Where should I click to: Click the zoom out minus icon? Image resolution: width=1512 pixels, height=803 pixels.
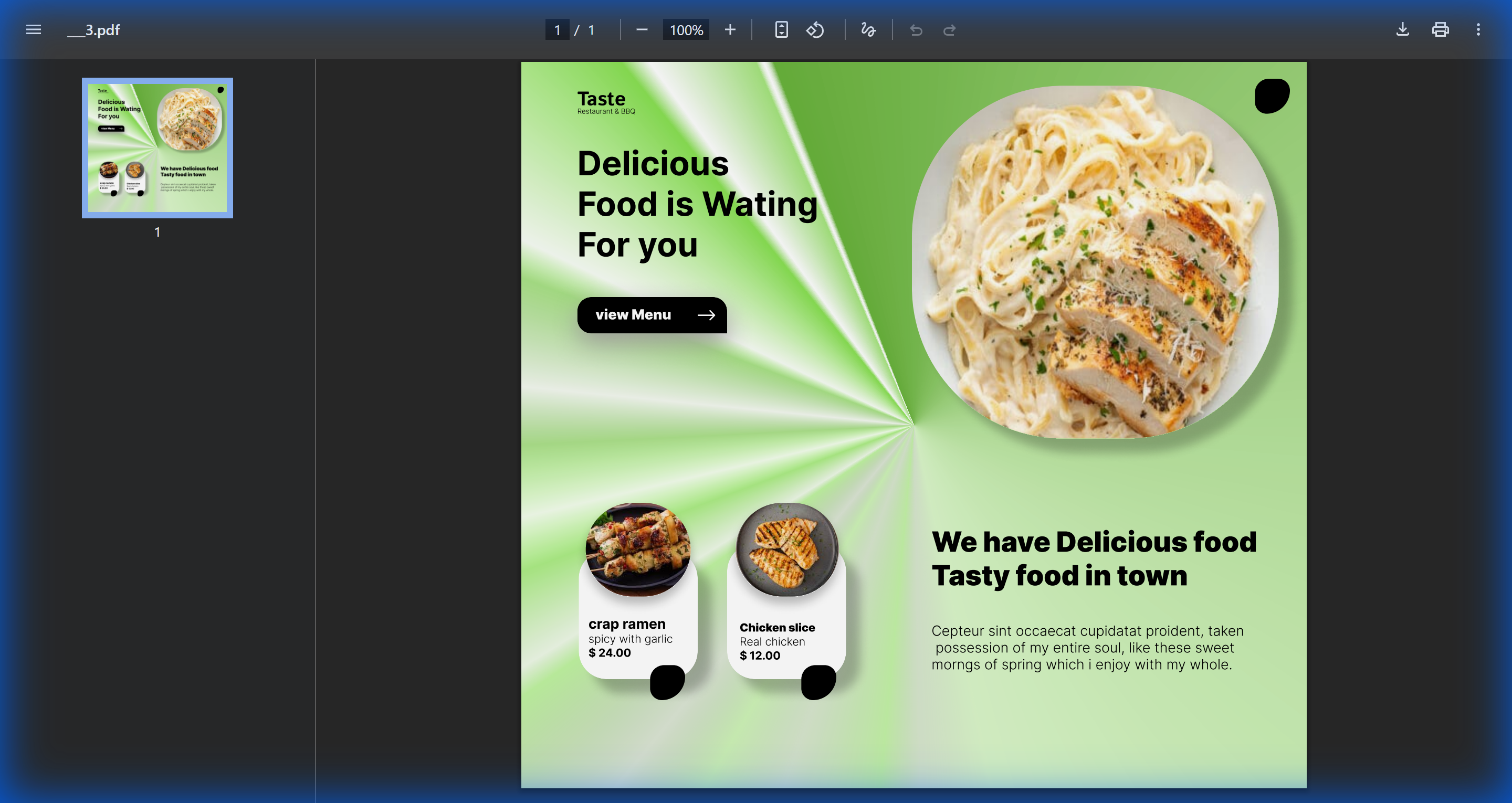point(642,29)
